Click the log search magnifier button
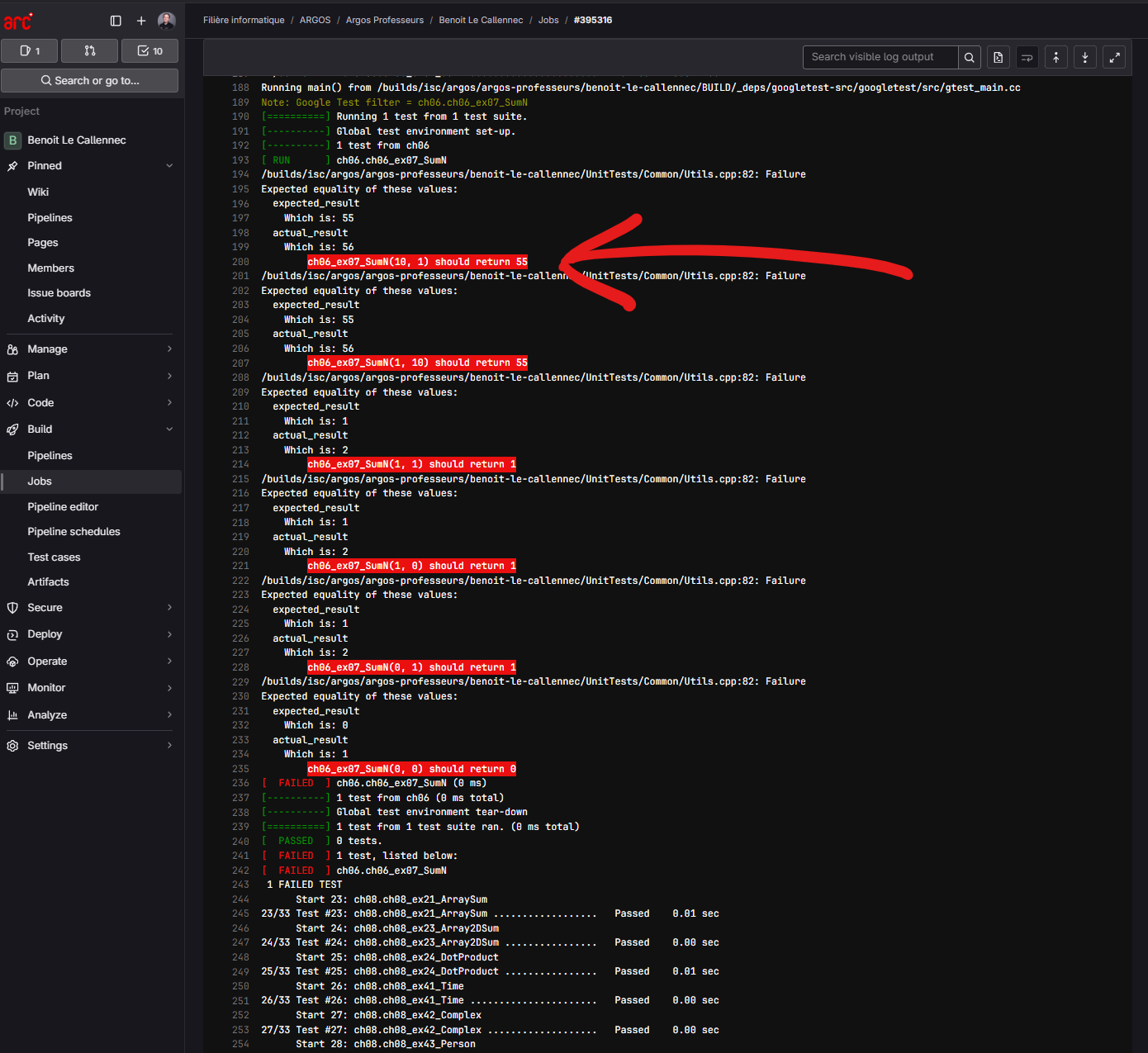1148x1053 pixels. click(x=970, y=57)
